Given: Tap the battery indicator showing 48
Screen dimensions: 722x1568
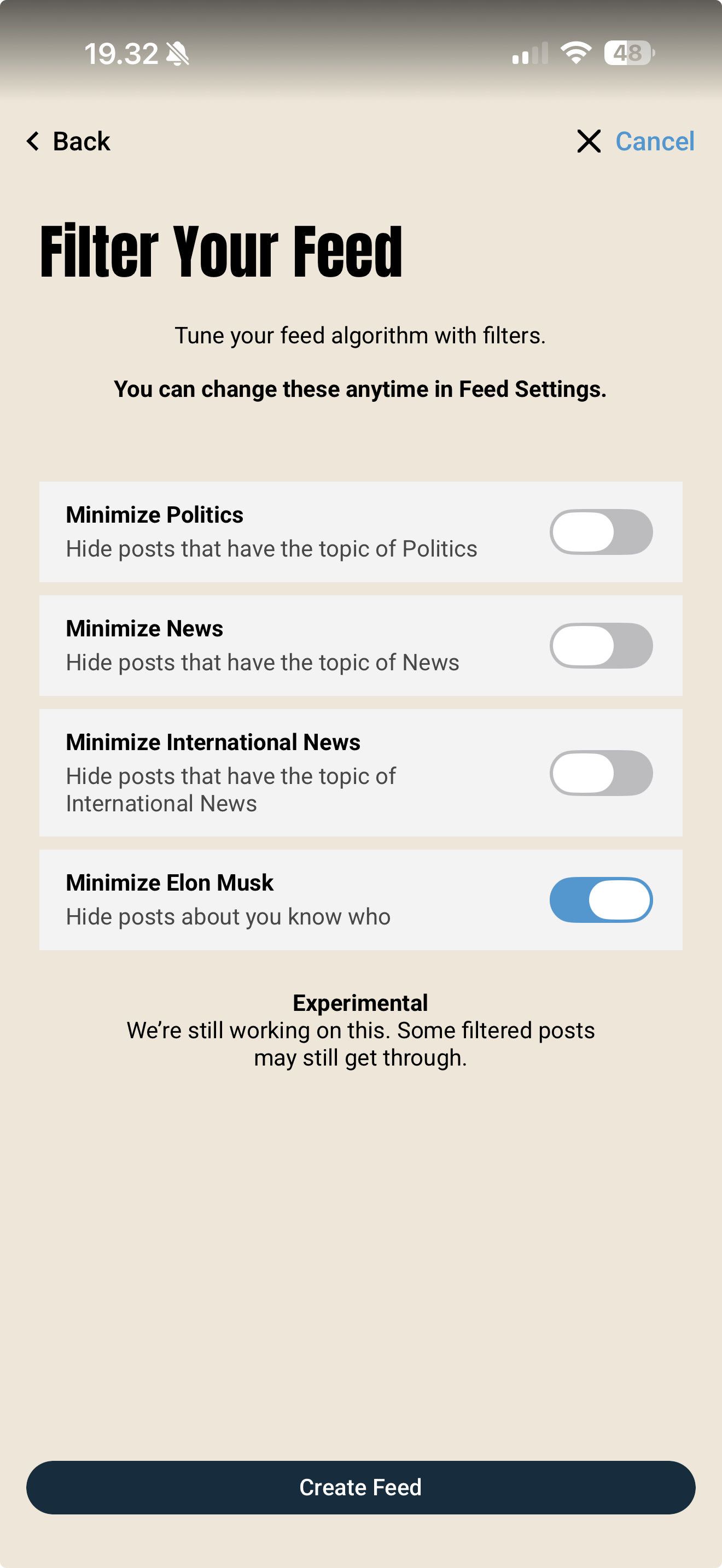Looking at the screenshot, I should point(626,54).
